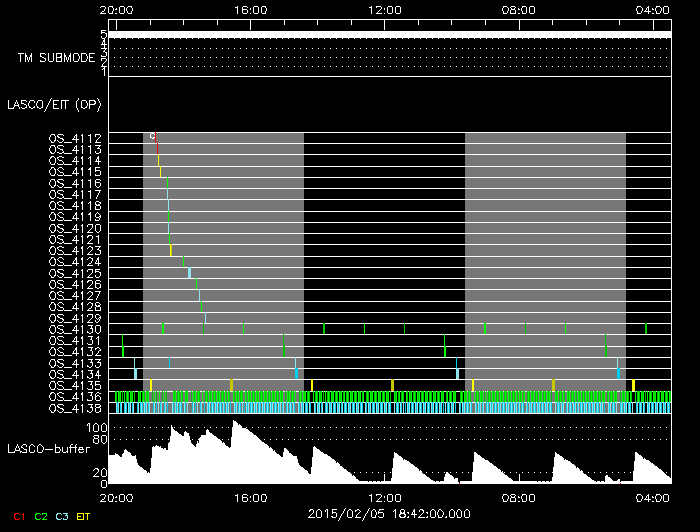Image resolution: width=700 pixels, height=532 pixels.
Task: Click the OS_4112 row label
Action: [75, 138]
